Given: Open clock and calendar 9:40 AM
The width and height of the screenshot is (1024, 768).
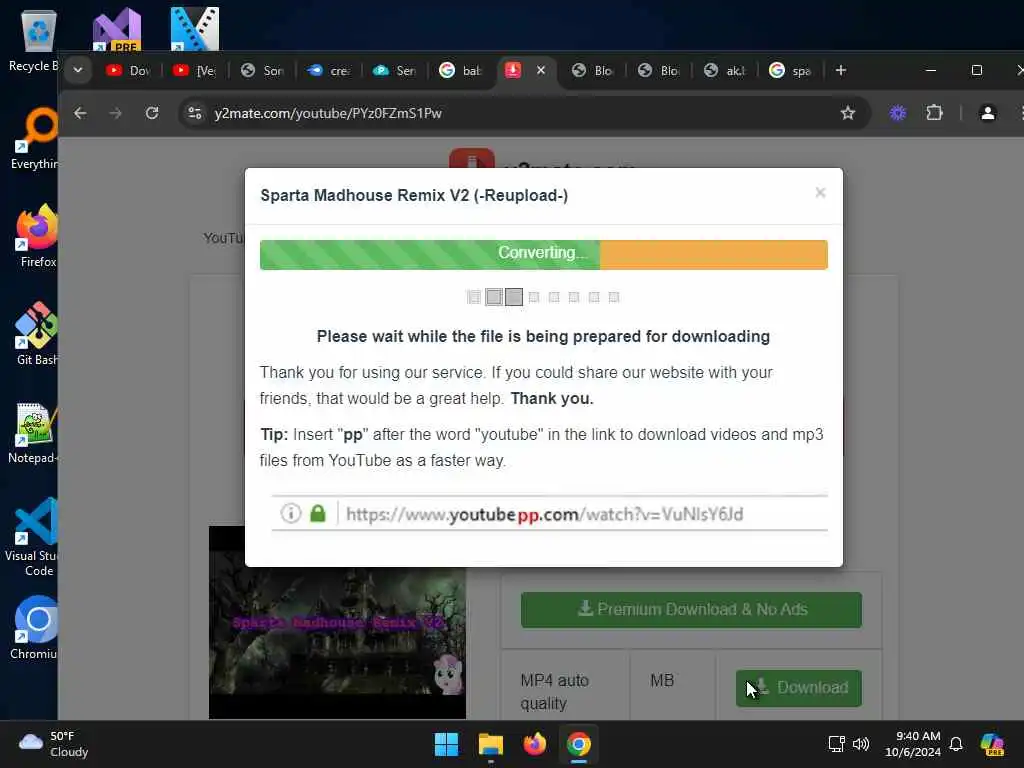Looking at the screenshot, I should coord(912,744).
